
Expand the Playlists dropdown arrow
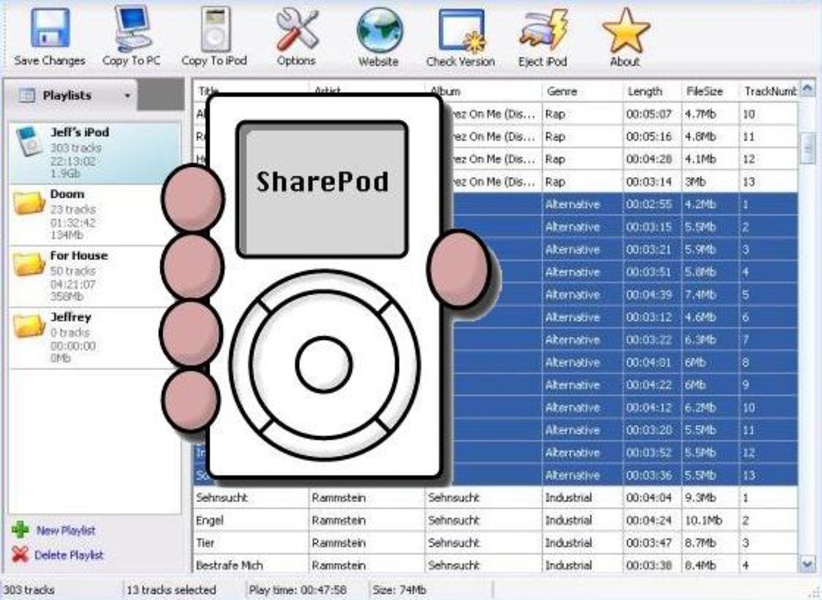(127, 96)
